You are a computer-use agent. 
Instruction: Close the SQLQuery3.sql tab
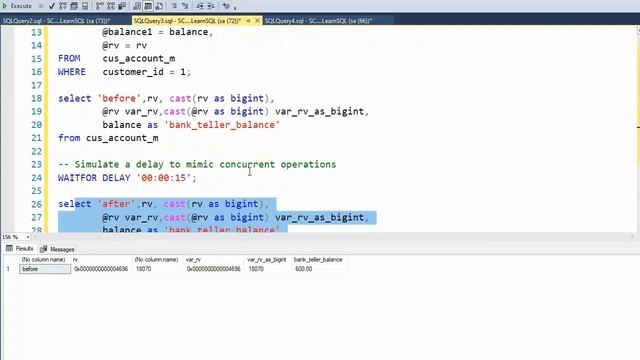click(257, 20)
